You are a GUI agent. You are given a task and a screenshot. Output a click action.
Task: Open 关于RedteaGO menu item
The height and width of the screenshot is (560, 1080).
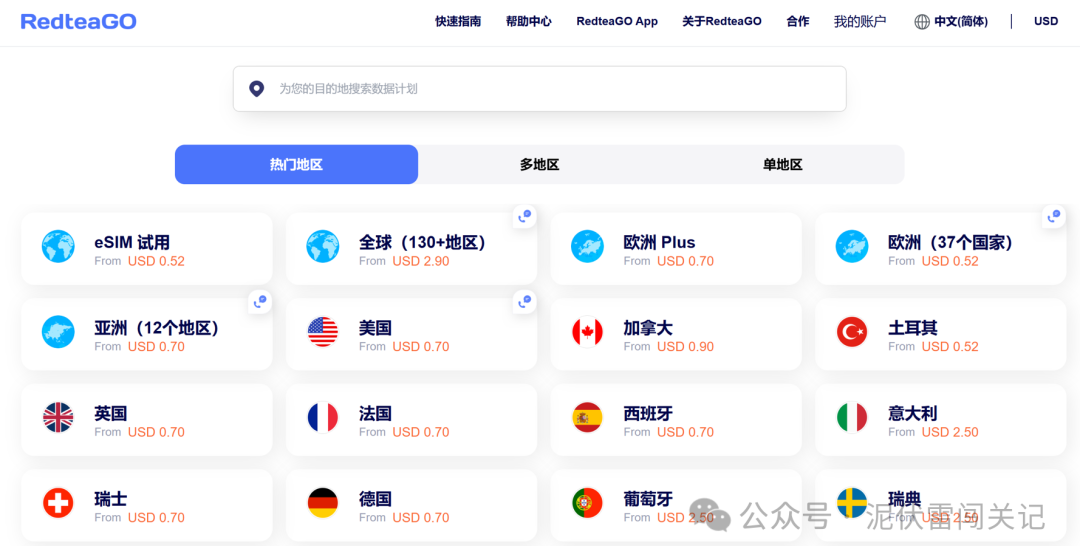pos(722,21)
